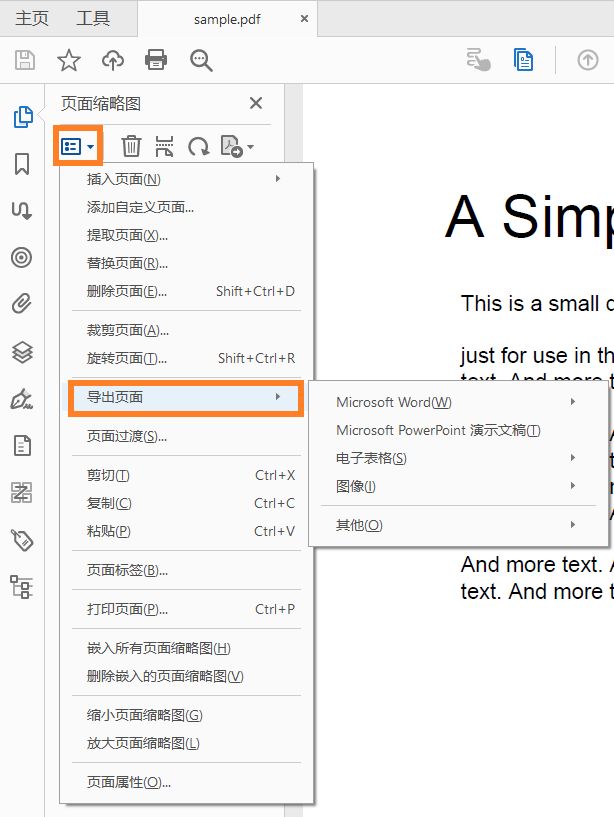Open the order panel sidebar icon
The image size is (614, 817).
(x=21, y=492)
